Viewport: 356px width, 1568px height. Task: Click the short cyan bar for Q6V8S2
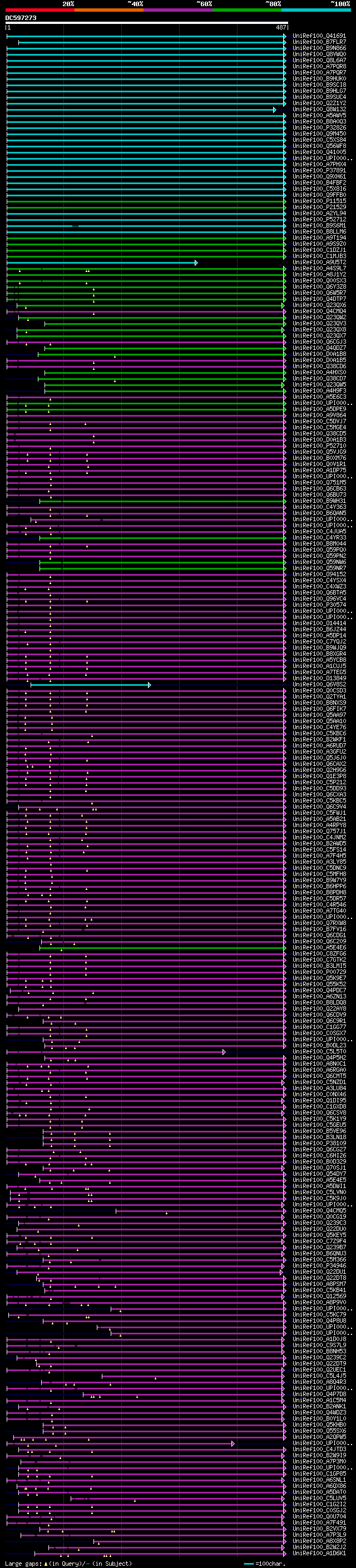coord(91,685)
